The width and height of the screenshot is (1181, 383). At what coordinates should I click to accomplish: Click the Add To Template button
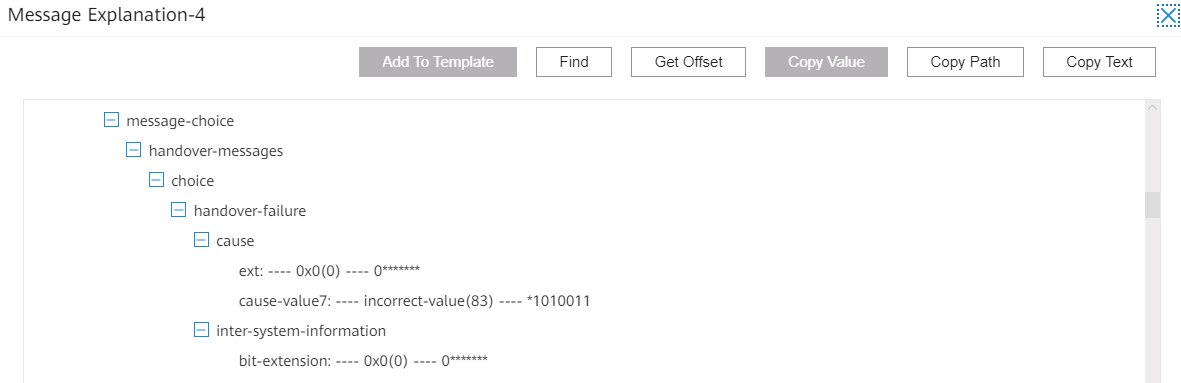(x=438, y=62)
